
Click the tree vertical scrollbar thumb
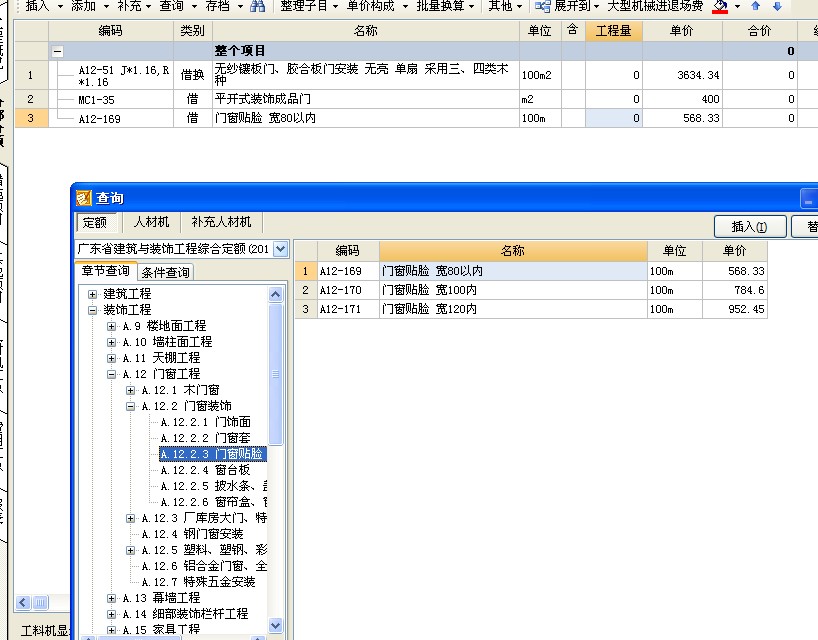(x=275, y=374)
